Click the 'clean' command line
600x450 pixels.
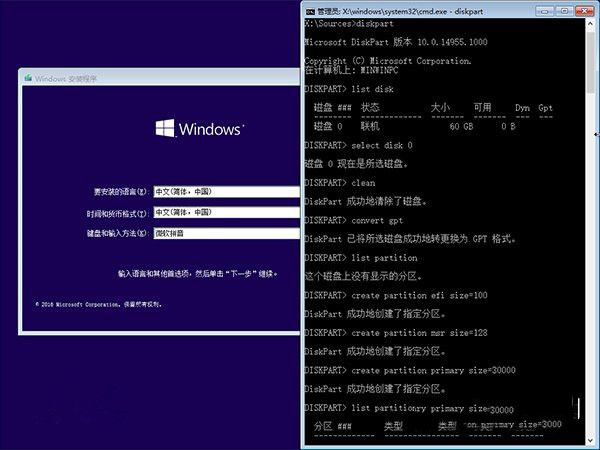click(340, 183)
